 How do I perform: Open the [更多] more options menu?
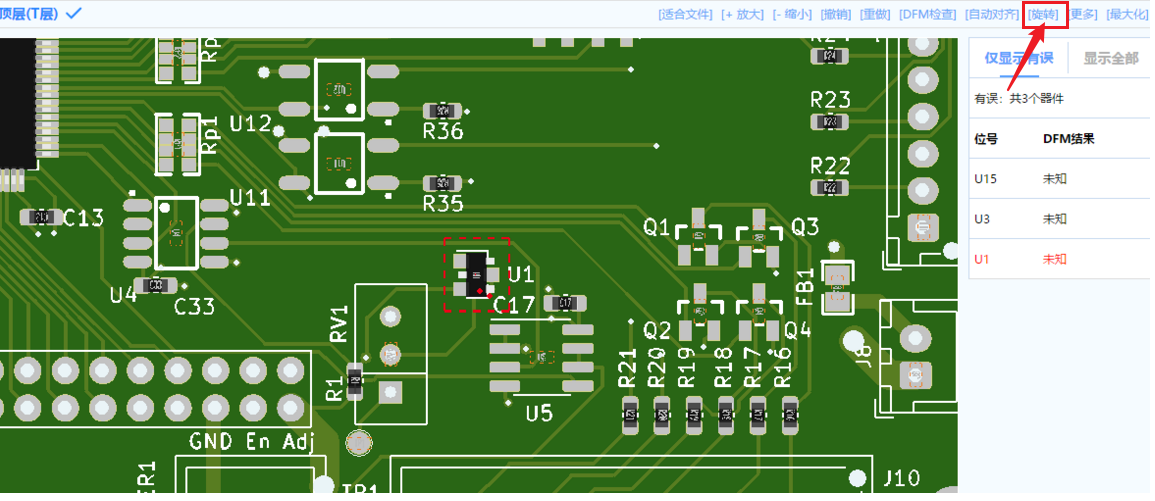pos(1084,15)
